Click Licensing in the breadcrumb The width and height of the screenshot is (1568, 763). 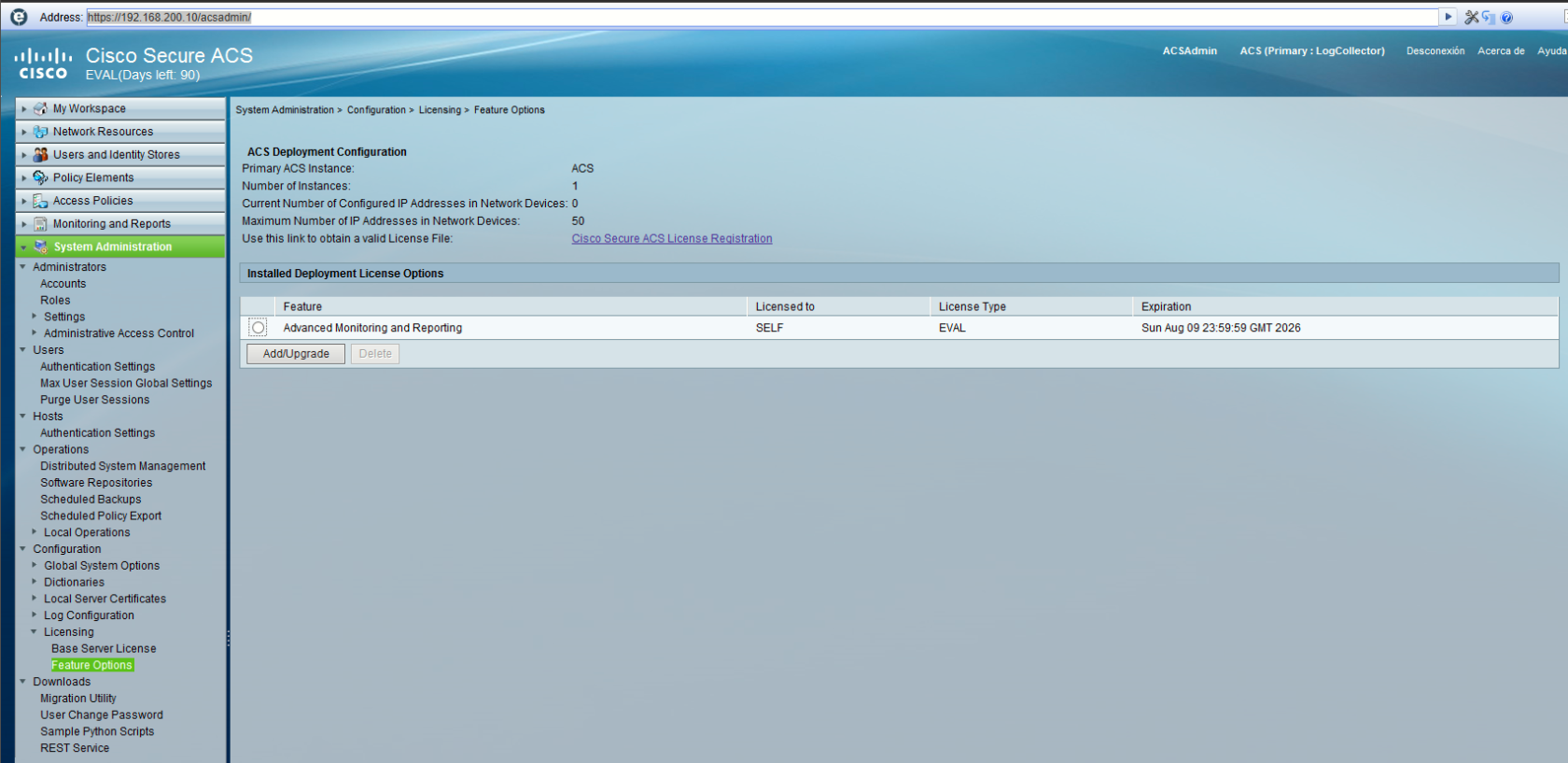pyautogui.click(x=440, y=110)
